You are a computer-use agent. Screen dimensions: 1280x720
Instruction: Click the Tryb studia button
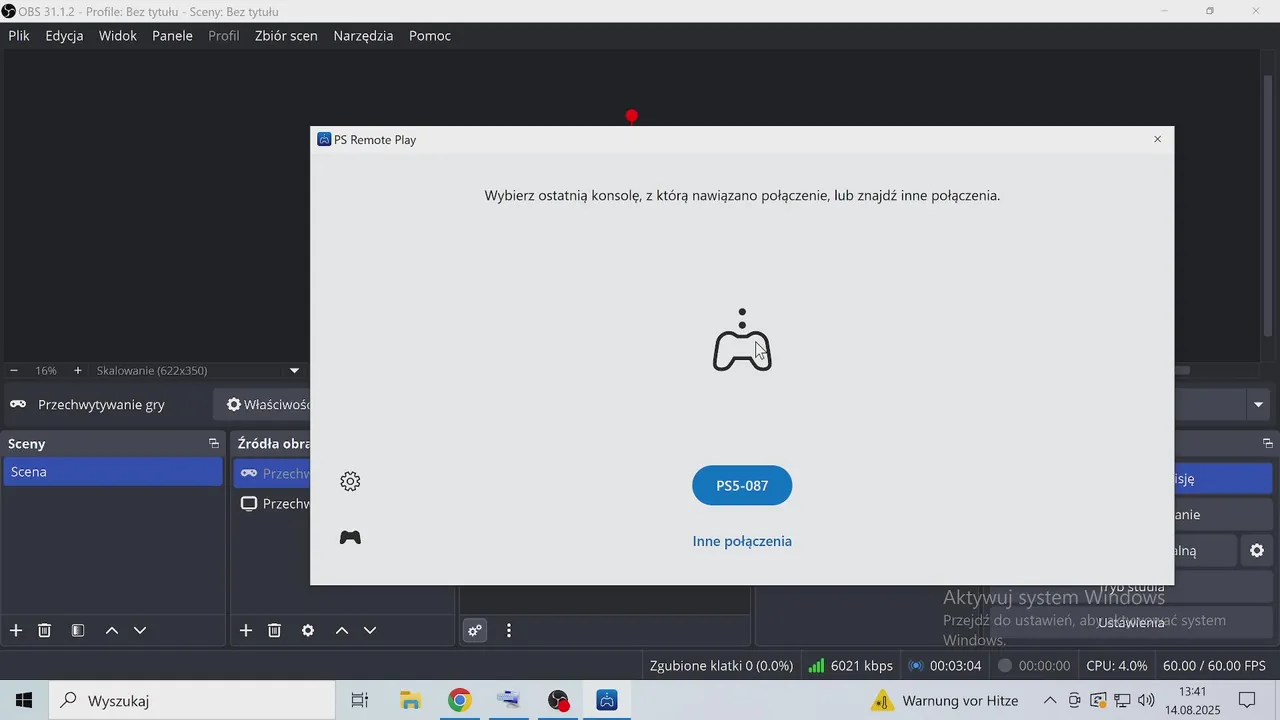(1131, 587)
